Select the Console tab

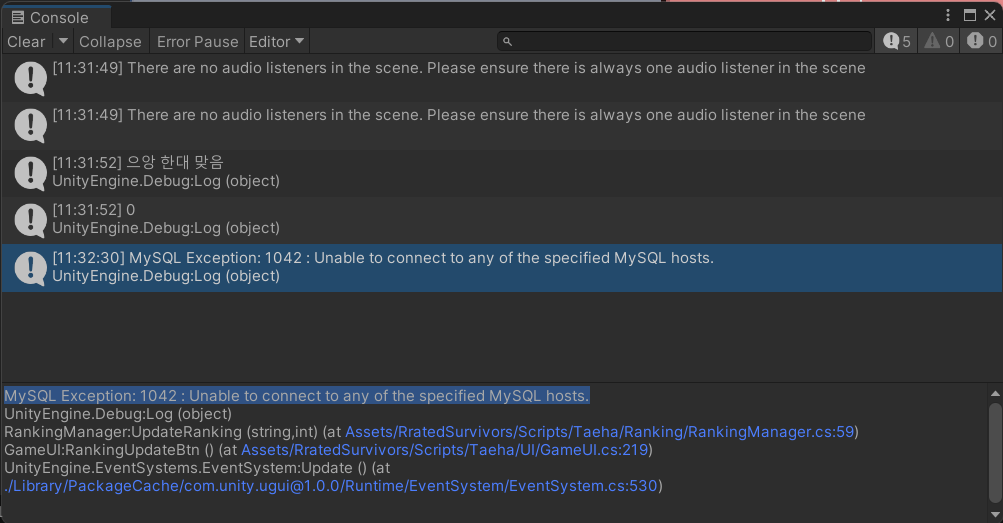pyautogui.click(x=50, y=17)
